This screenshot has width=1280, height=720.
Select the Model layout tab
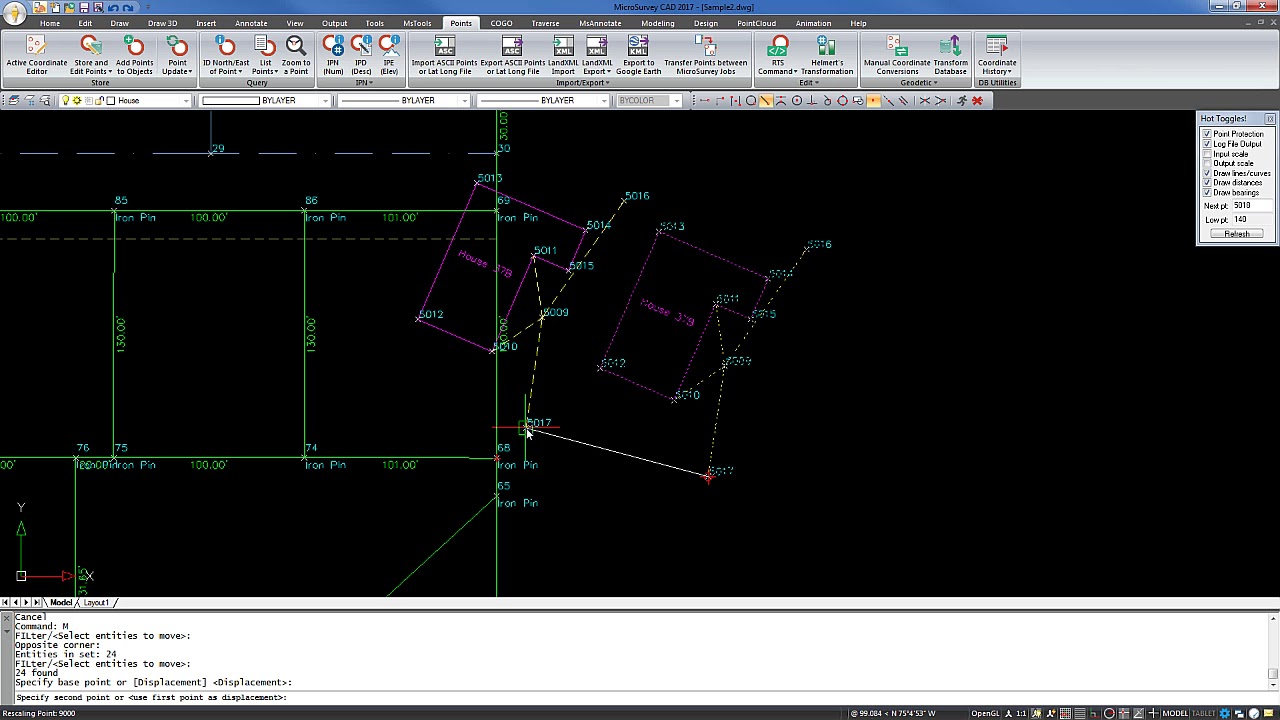click(61, 602)
